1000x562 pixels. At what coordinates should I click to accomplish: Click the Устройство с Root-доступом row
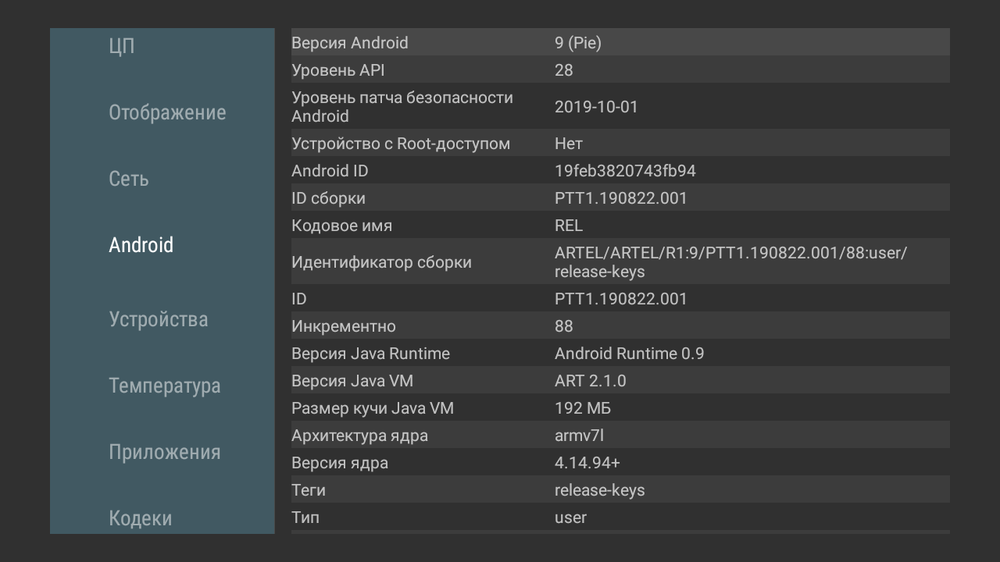click(620, 144)
